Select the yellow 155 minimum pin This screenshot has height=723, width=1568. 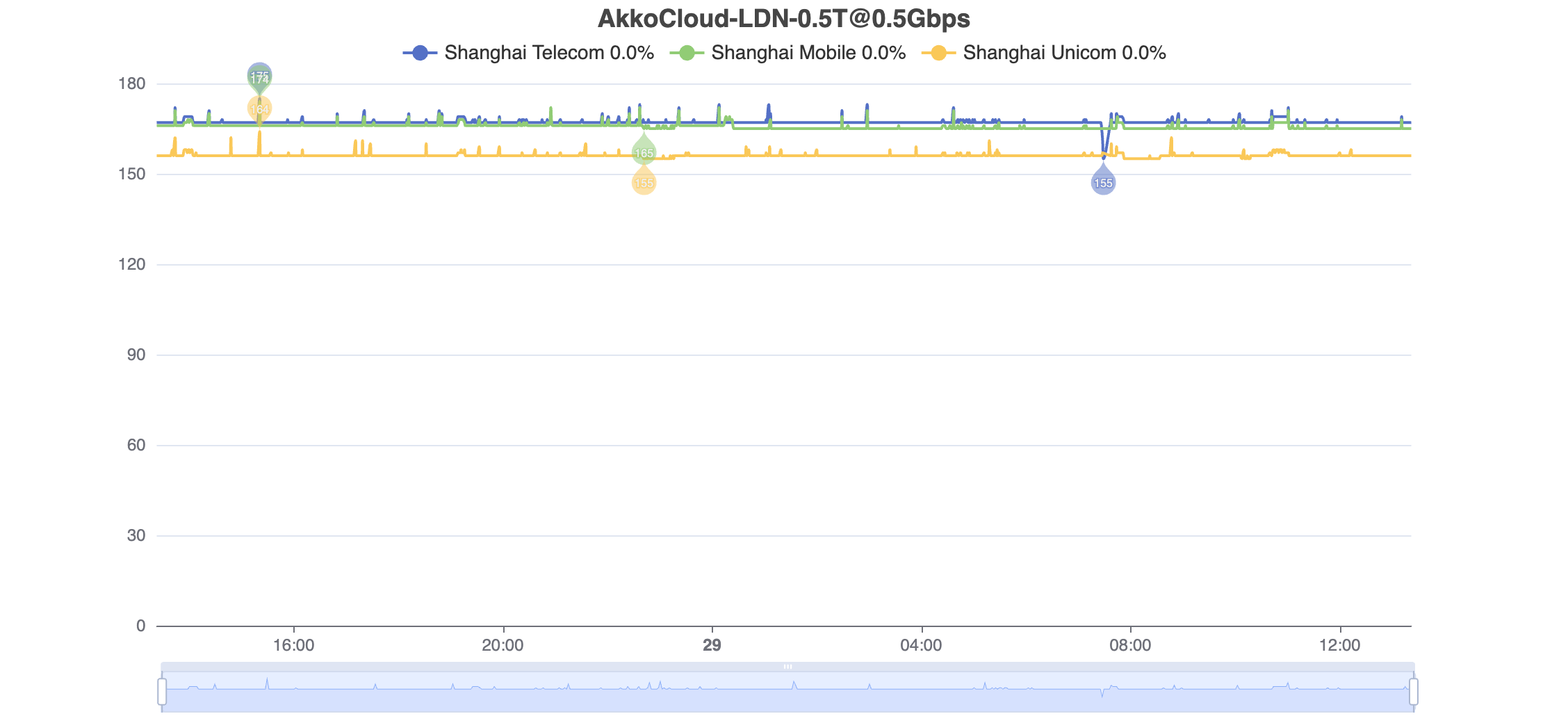(644, 183)
